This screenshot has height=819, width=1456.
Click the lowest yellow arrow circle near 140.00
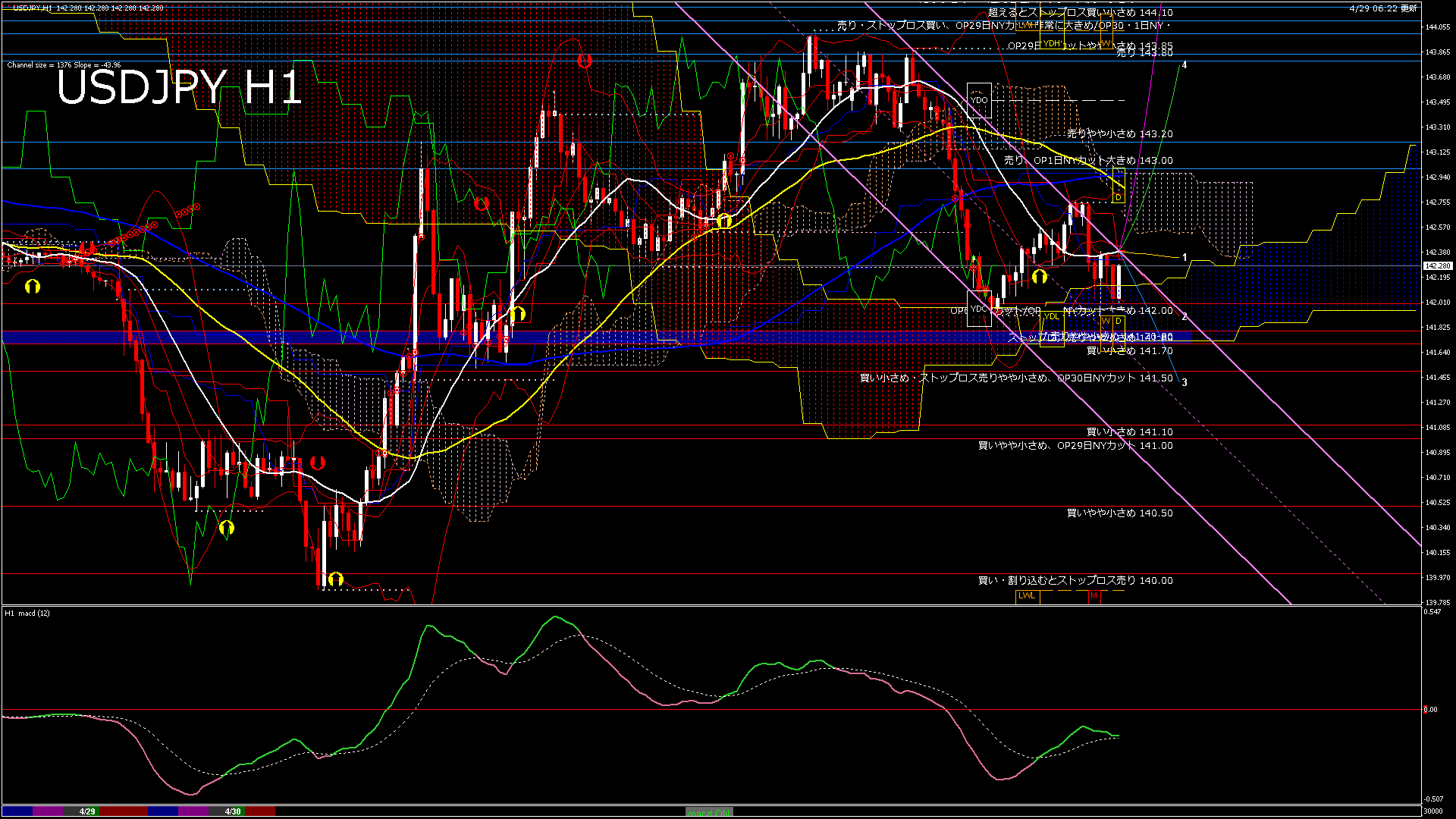click(335, 579)
